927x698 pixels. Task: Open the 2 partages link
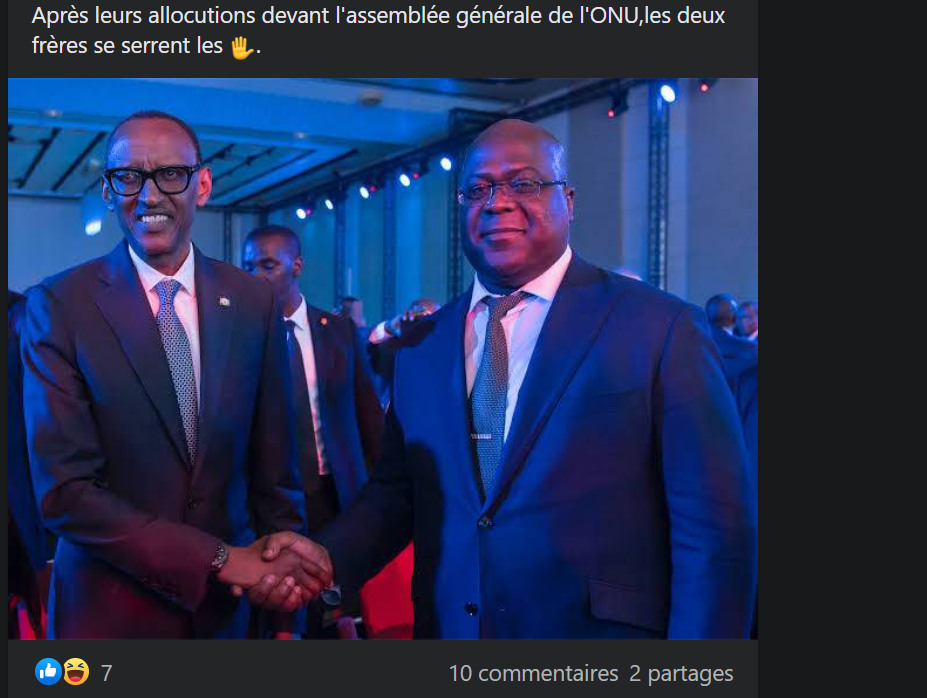click(681, 673)
